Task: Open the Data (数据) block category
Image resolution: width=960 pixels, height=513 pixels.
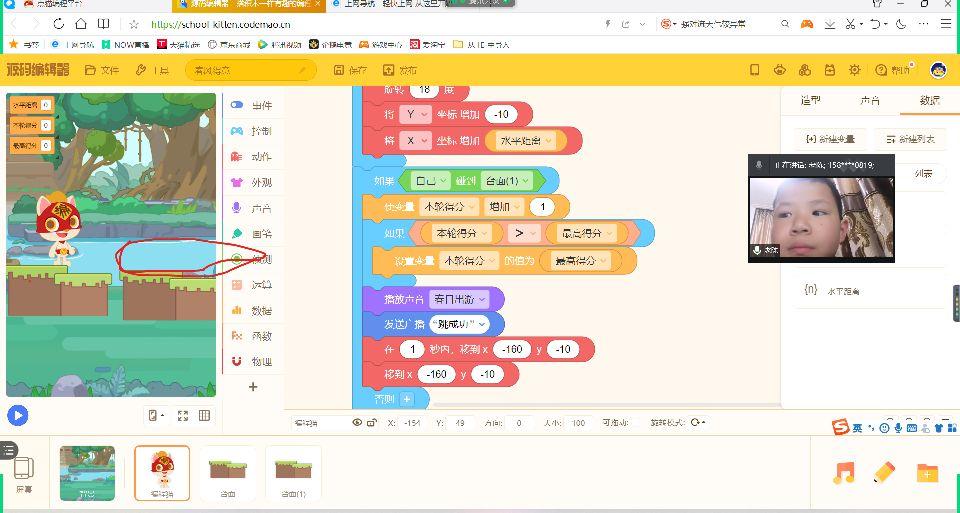Action: [x=251, y=310]
